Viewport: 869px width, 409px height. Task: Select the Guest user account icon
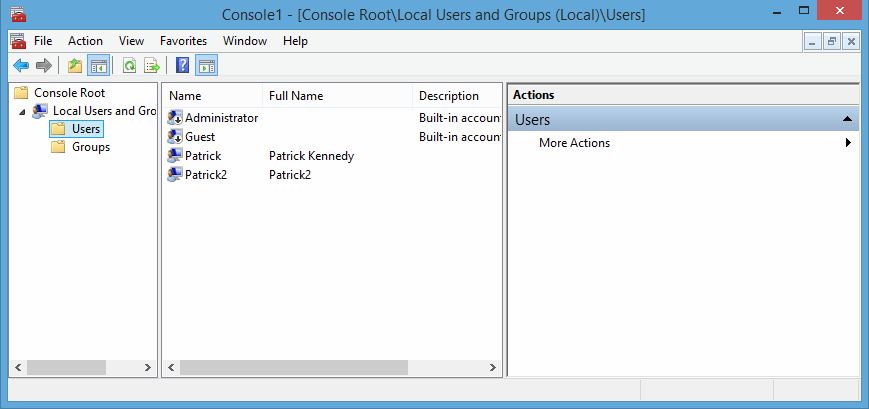pyautogui.click(x=175, y=137)
